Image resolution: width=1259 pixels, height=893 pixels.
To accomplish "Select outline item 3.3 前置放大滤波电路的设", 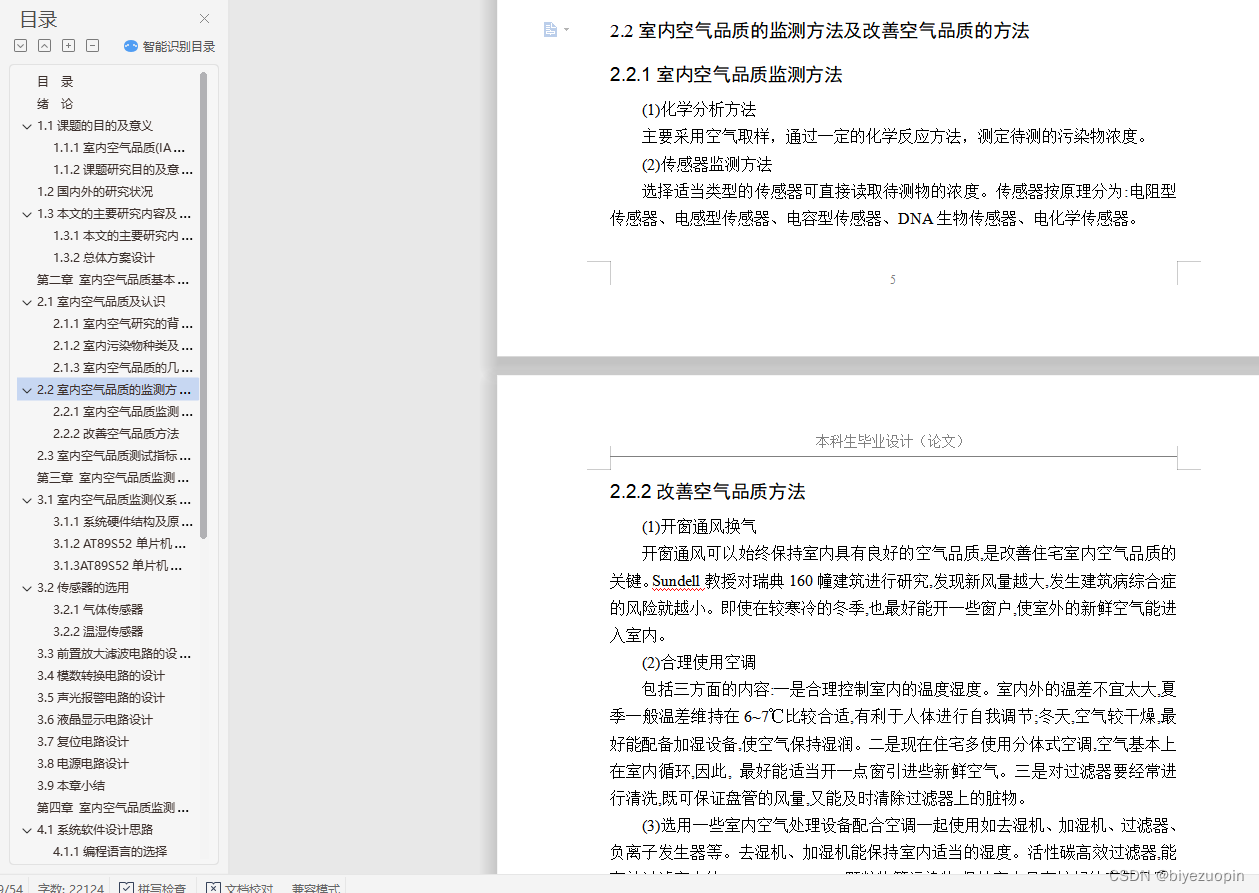I will 114,654.
